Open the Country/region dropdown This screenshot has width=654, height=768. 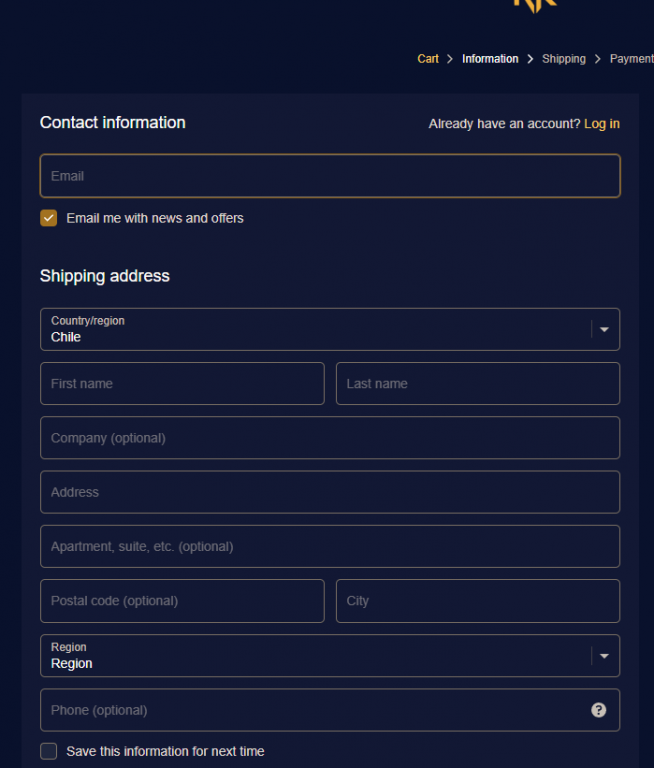click(x=330, y=329)
